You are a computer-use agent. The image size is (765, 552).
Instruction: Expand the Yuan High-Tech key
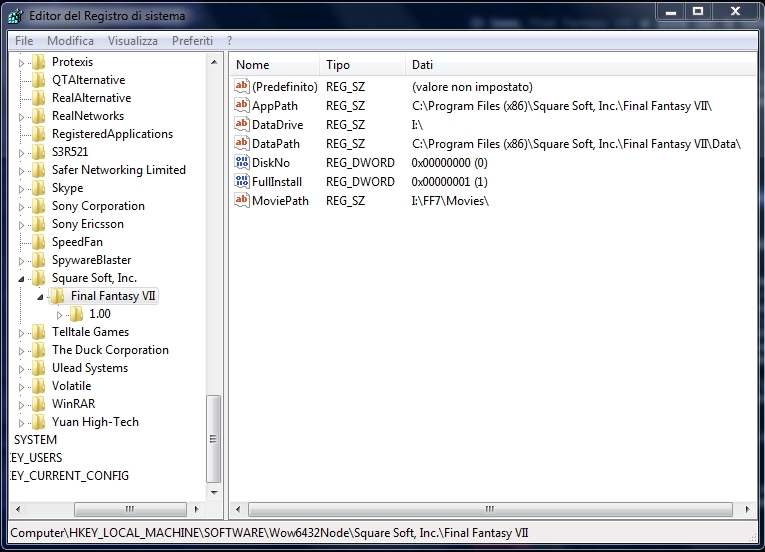[21, 423]
